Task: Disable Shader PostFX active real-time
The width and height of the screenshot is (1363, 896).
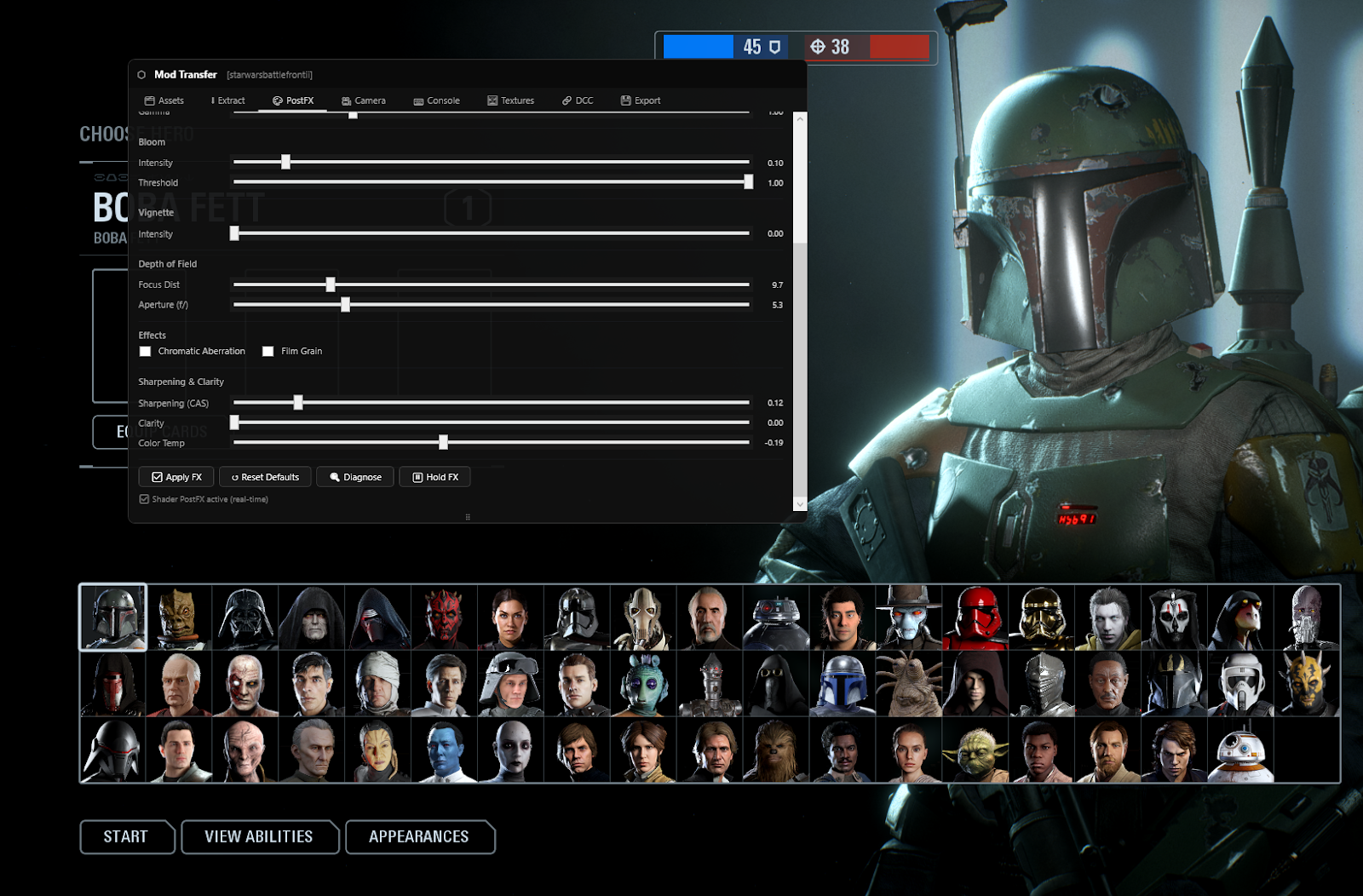Action: pyautogui.click(x=144, y=499)
